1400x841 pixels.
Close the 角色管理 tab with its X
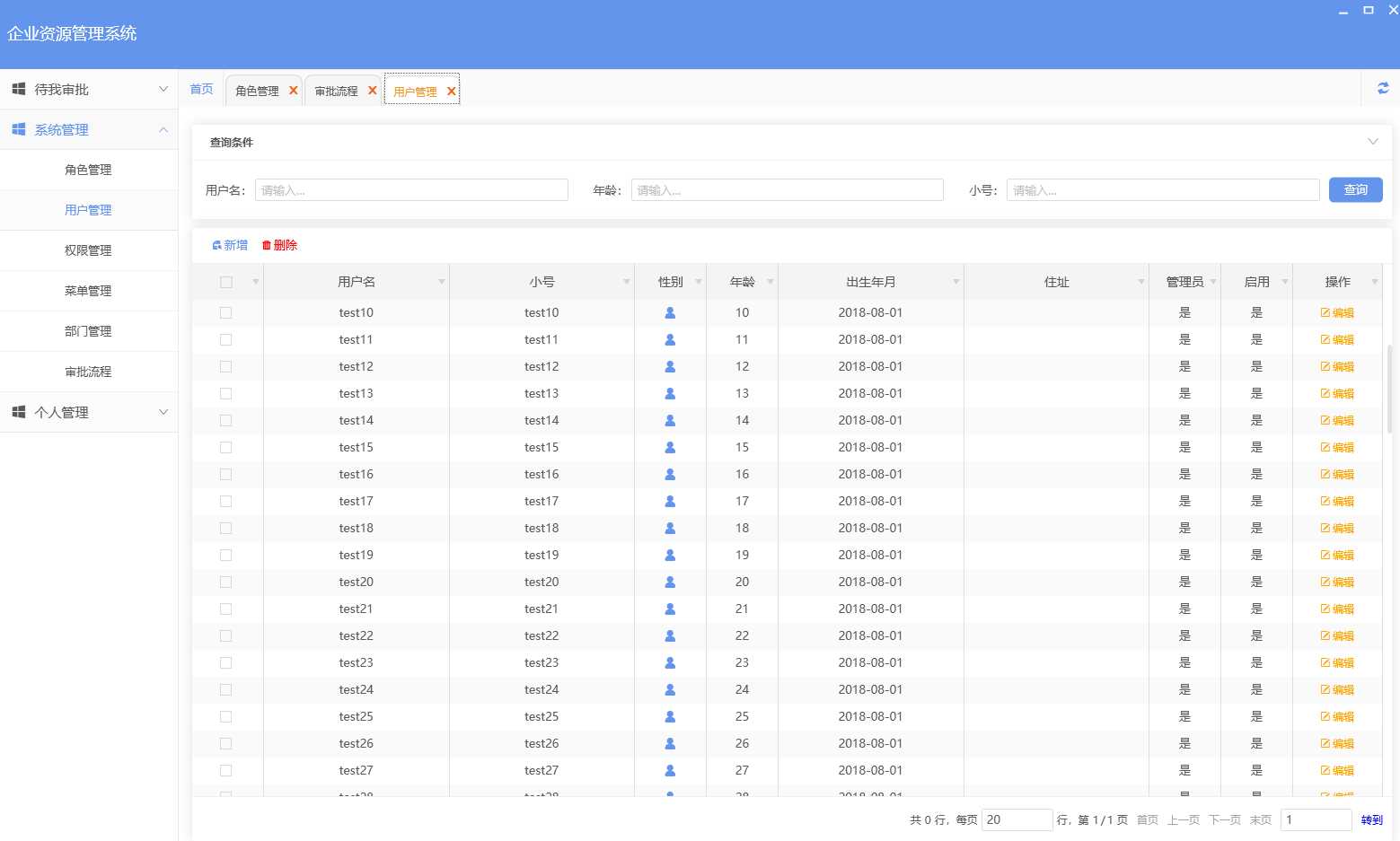[293, 91]
